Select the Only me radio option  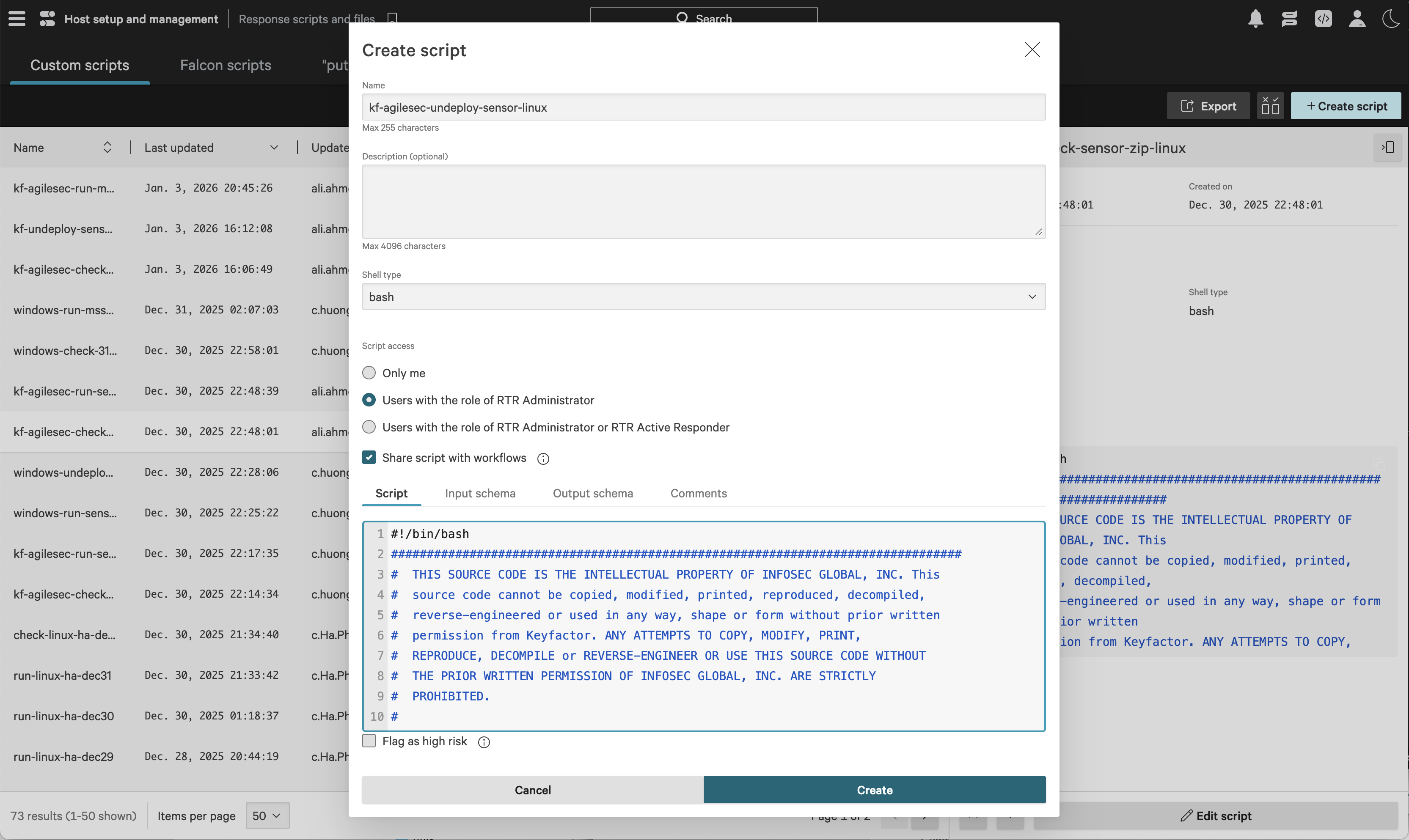point(369,373)
